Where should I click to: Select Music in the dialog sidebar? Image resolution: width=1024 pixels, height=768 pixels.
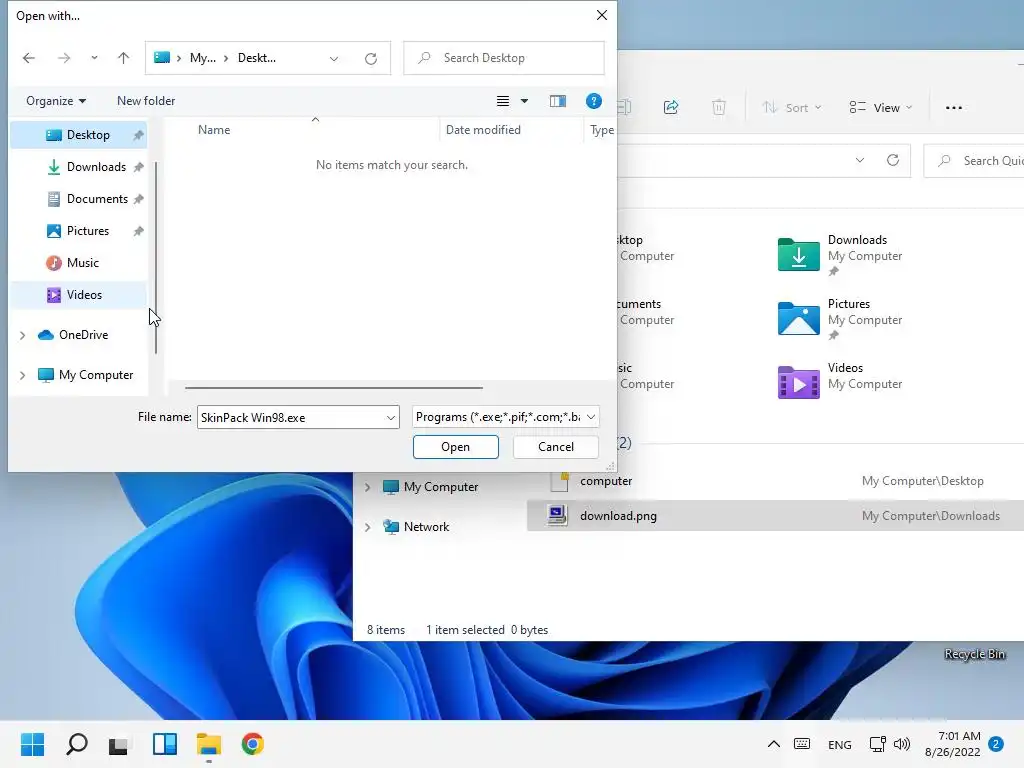(x=78, y=263)
